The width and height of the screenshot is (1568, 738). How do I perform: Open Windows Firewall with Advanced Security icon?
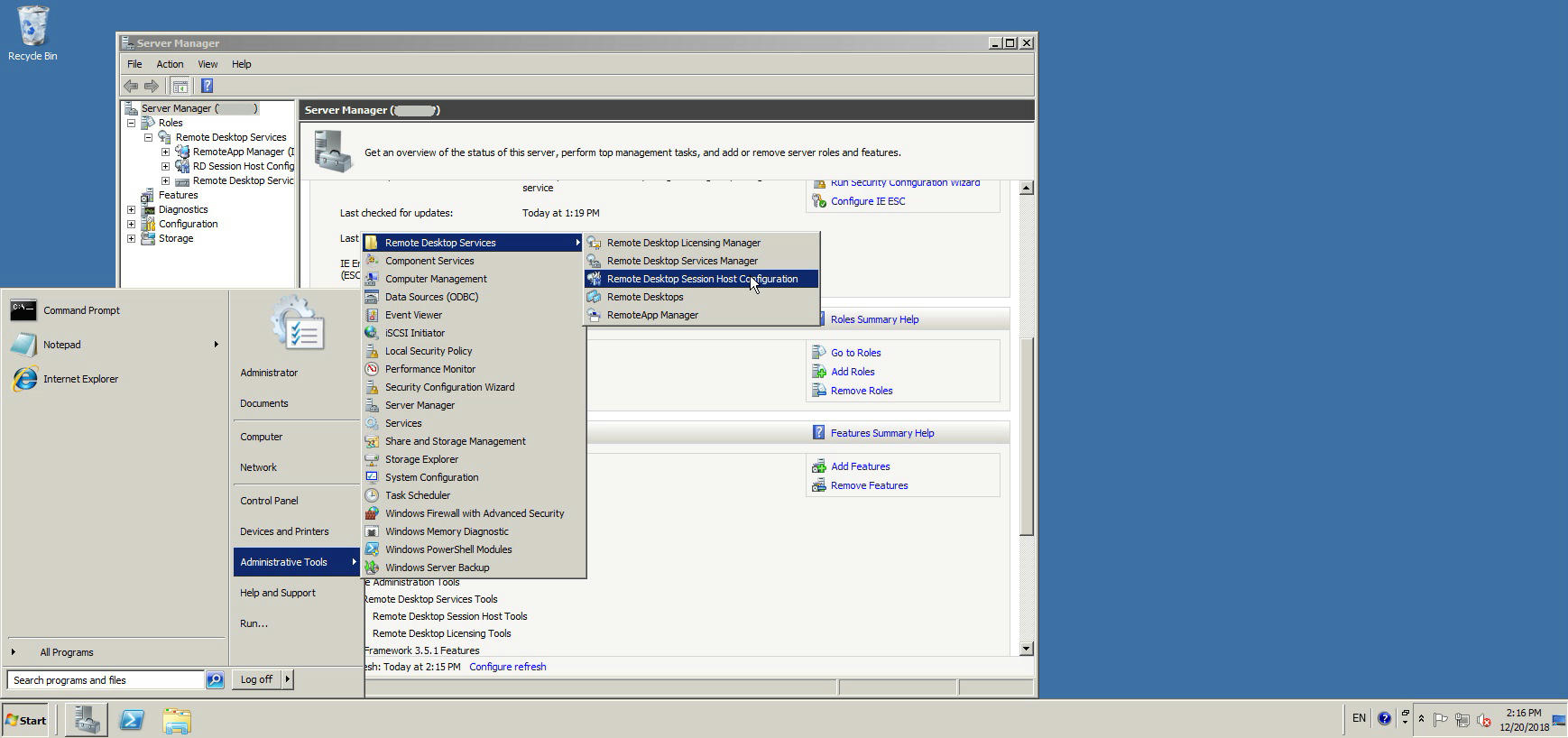click(x=372, y=513)
